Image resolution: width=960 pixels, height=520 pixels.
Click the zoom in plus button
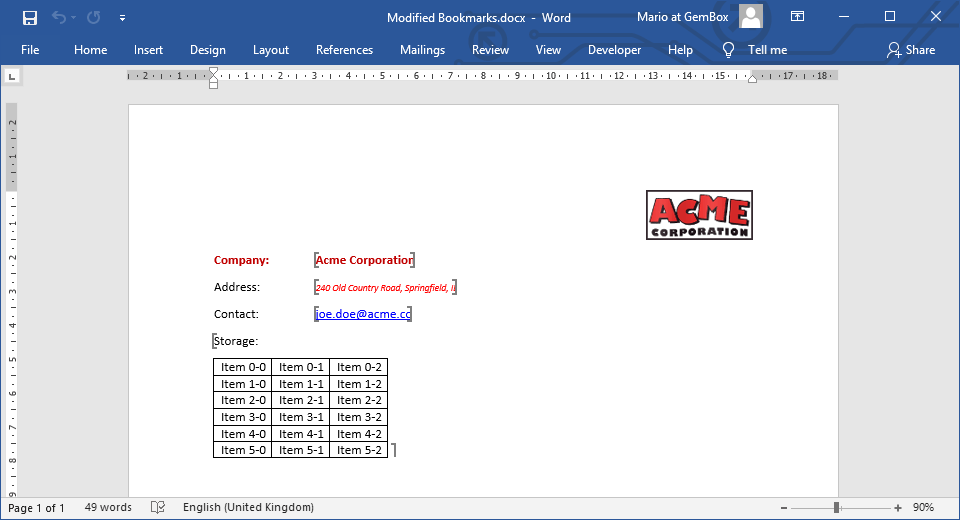point(898,508)
